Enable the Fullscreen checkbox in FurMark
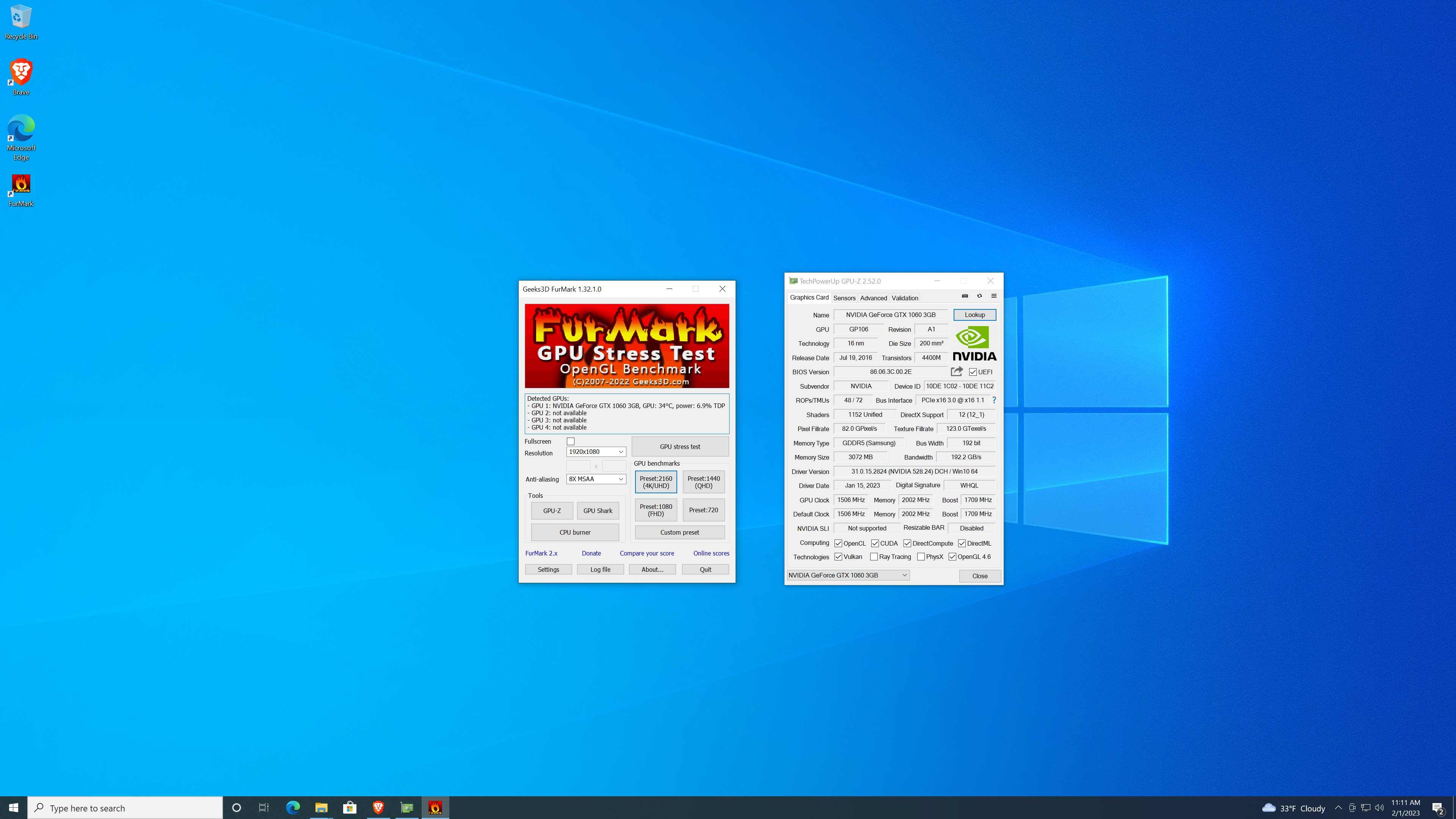1456x819 pixels. coord(570,441)
